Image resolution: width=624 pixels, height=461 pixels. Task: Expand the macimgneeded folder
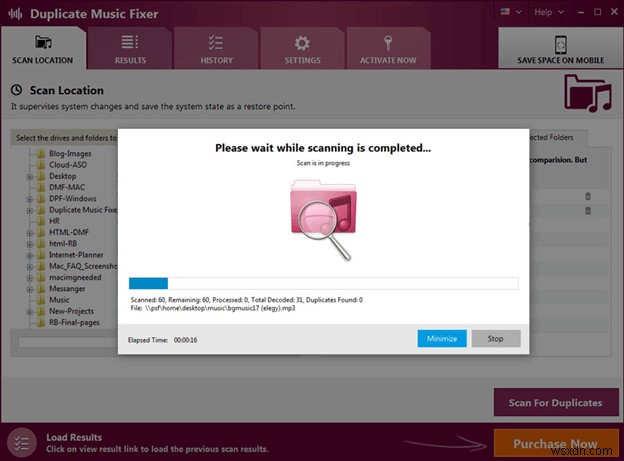click(x=30, y=278)
